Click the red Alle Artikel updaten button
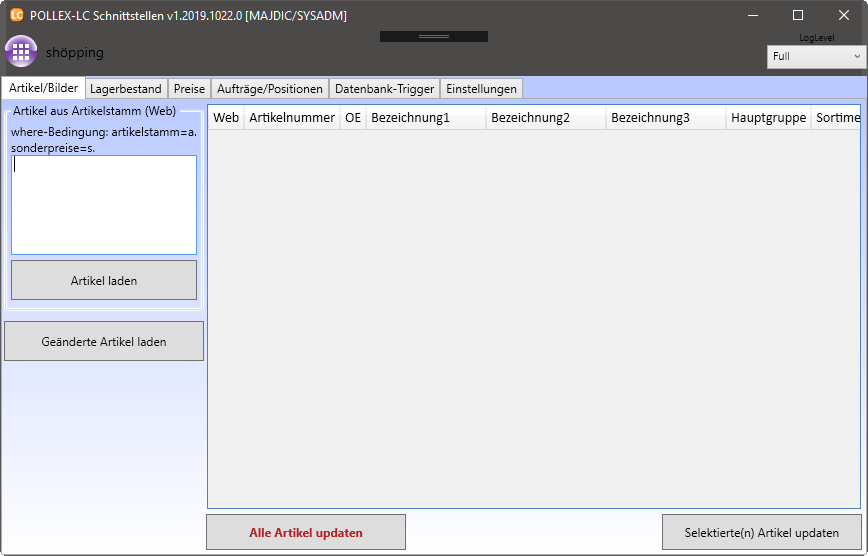Viewport: 868px width, 556px height. [x=306, y=532]
